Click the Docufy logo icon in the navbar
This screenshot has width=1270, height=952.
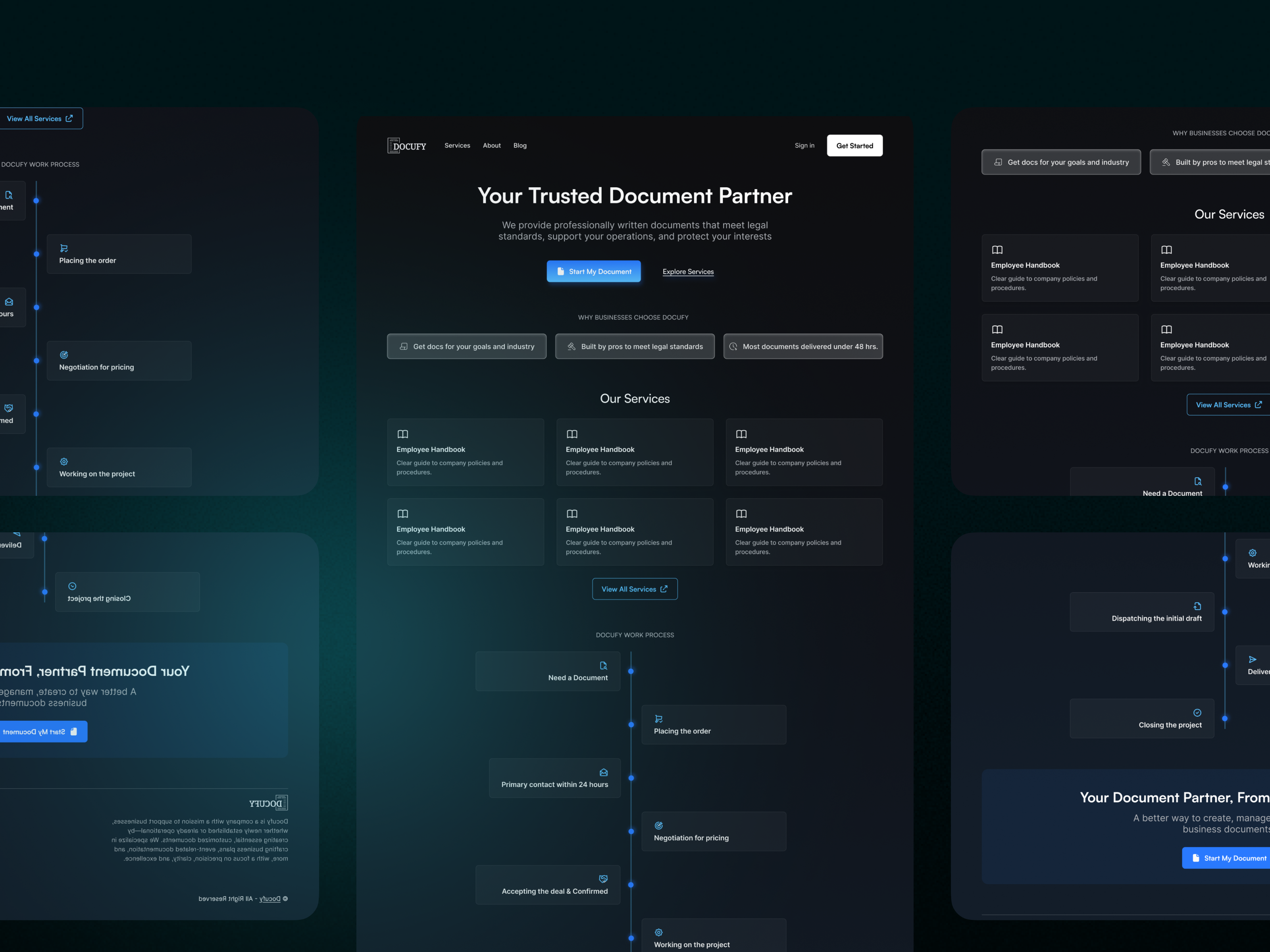(393, 145)
